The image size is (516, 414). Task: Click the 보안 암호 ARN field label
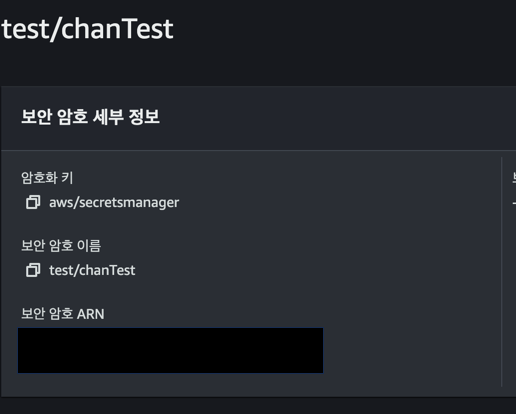(63, 314)
